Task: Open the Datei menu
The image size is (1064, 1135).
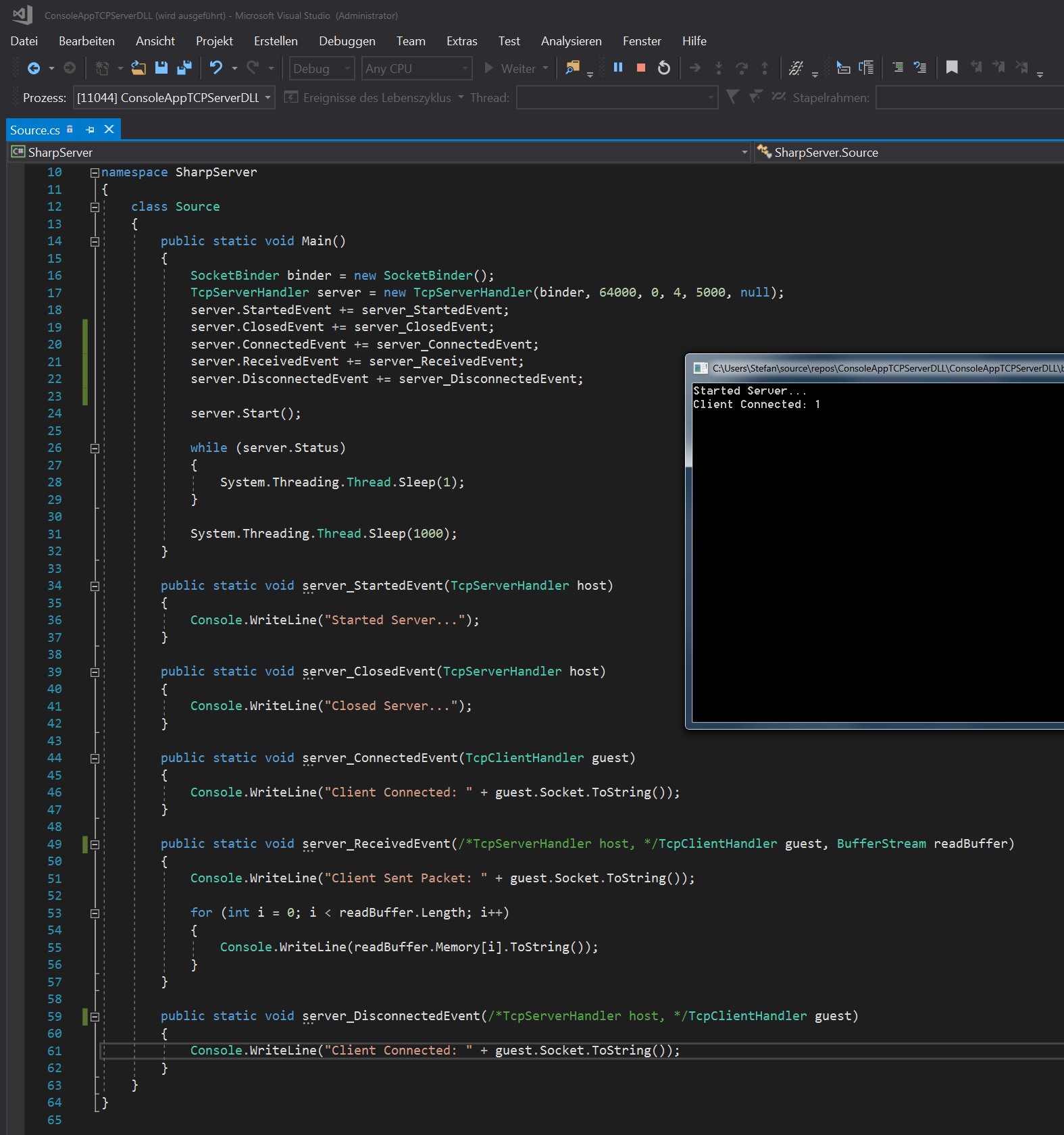Action: click(x=24, y=41)
